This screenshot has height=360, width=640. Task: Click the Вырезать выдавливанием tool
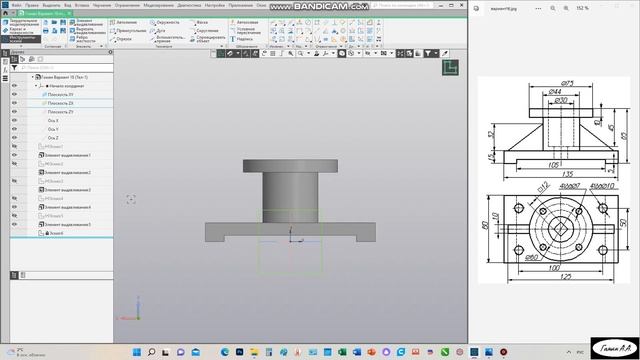pos(87,31)
